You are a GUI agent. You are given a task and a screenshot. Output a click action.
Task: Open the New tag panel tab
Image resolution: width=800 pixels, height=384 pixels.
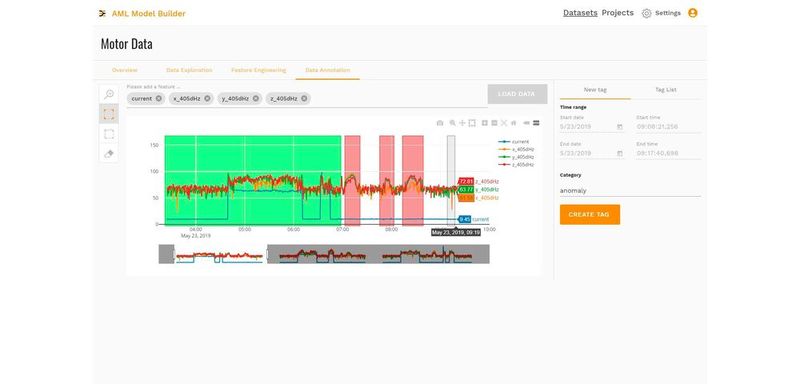[x=595, y=90]
